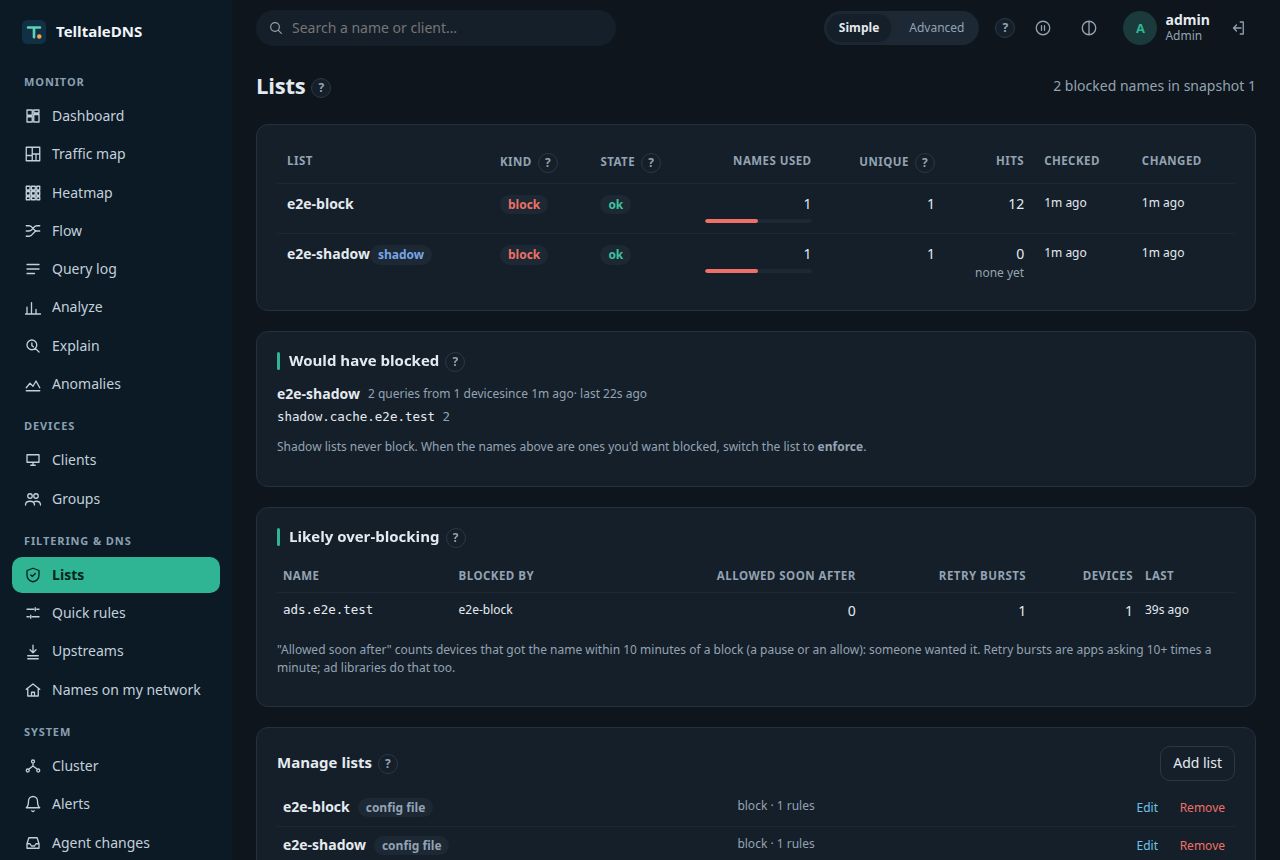This screenshot has height=860, width=1280.
Task: Open help for the UNIQUE column
Action: click(924, 162)
